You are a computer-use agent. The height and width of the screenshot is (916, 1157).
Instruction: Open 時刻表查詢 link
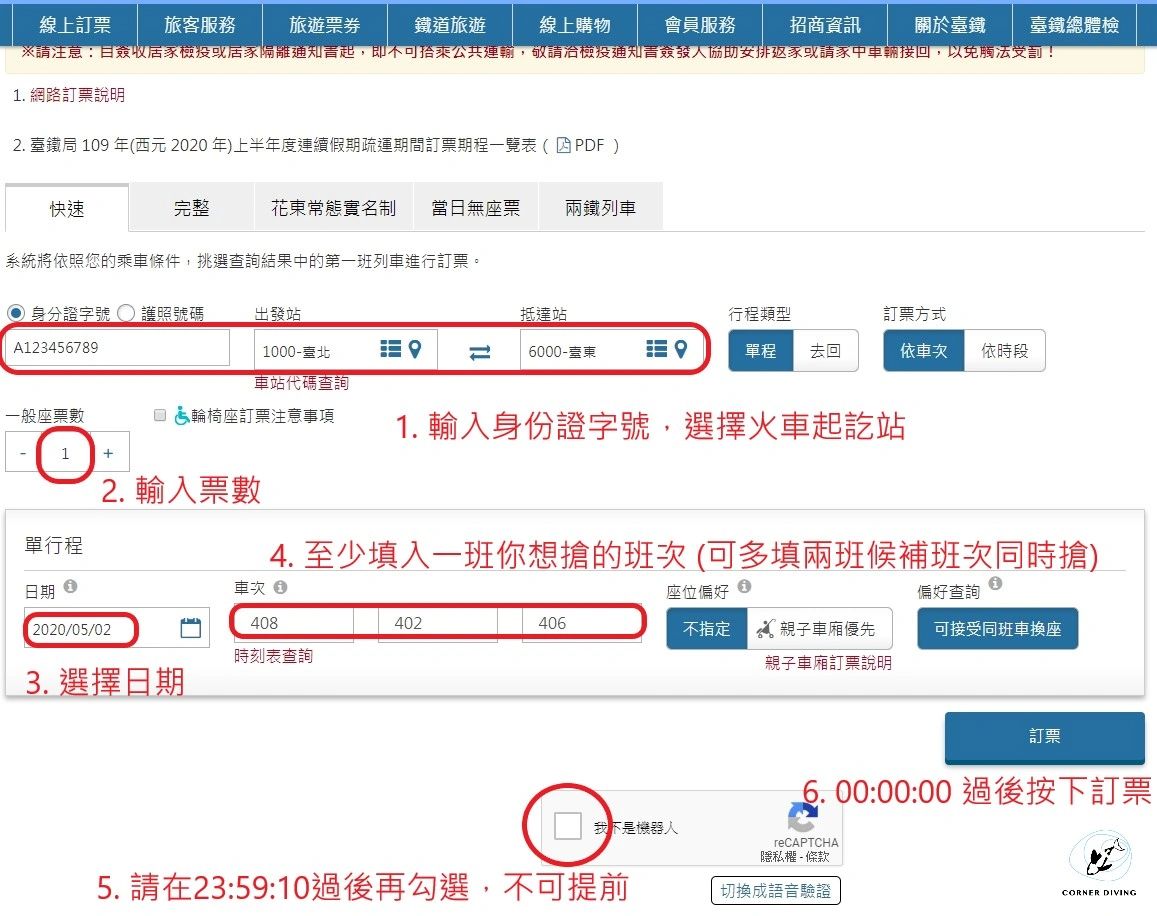coord(273,655)
